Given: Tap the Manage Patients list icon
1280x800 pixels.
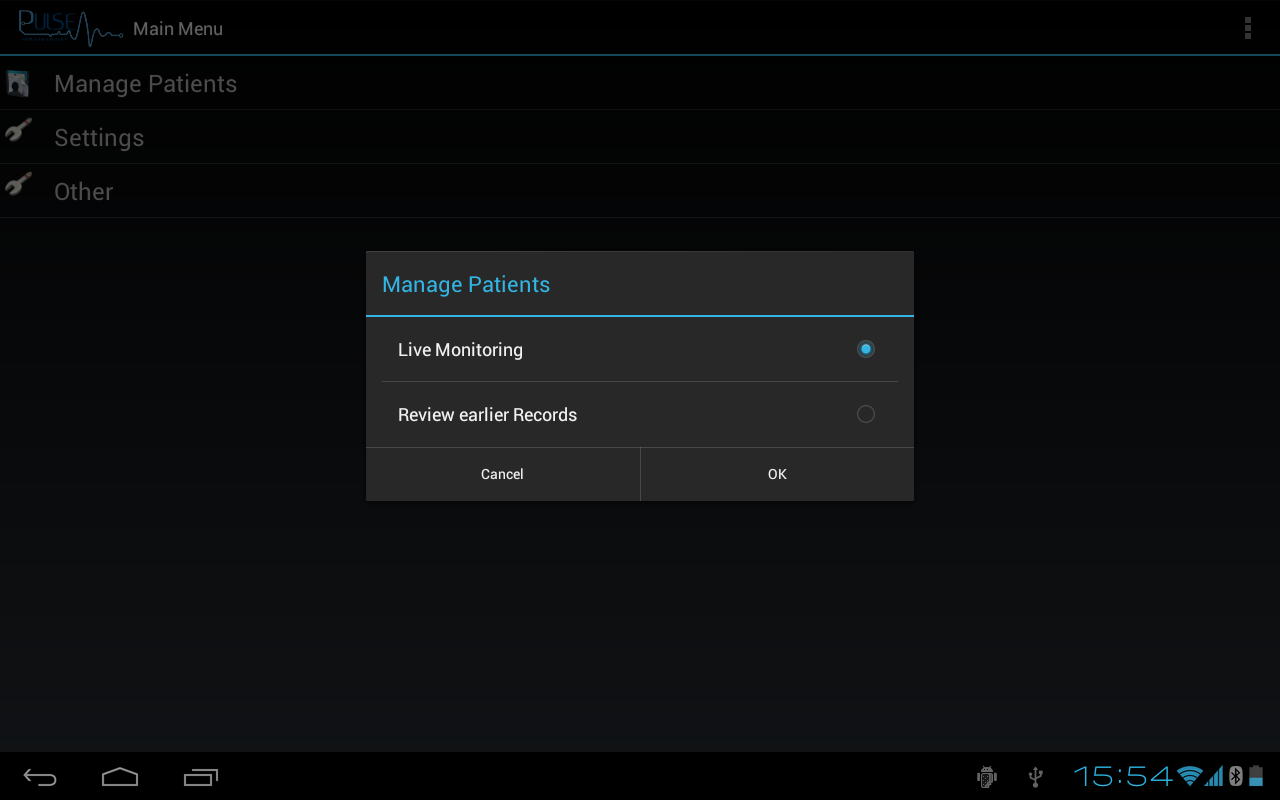Looking at the screenshot, I should click(x=18, y=83).
